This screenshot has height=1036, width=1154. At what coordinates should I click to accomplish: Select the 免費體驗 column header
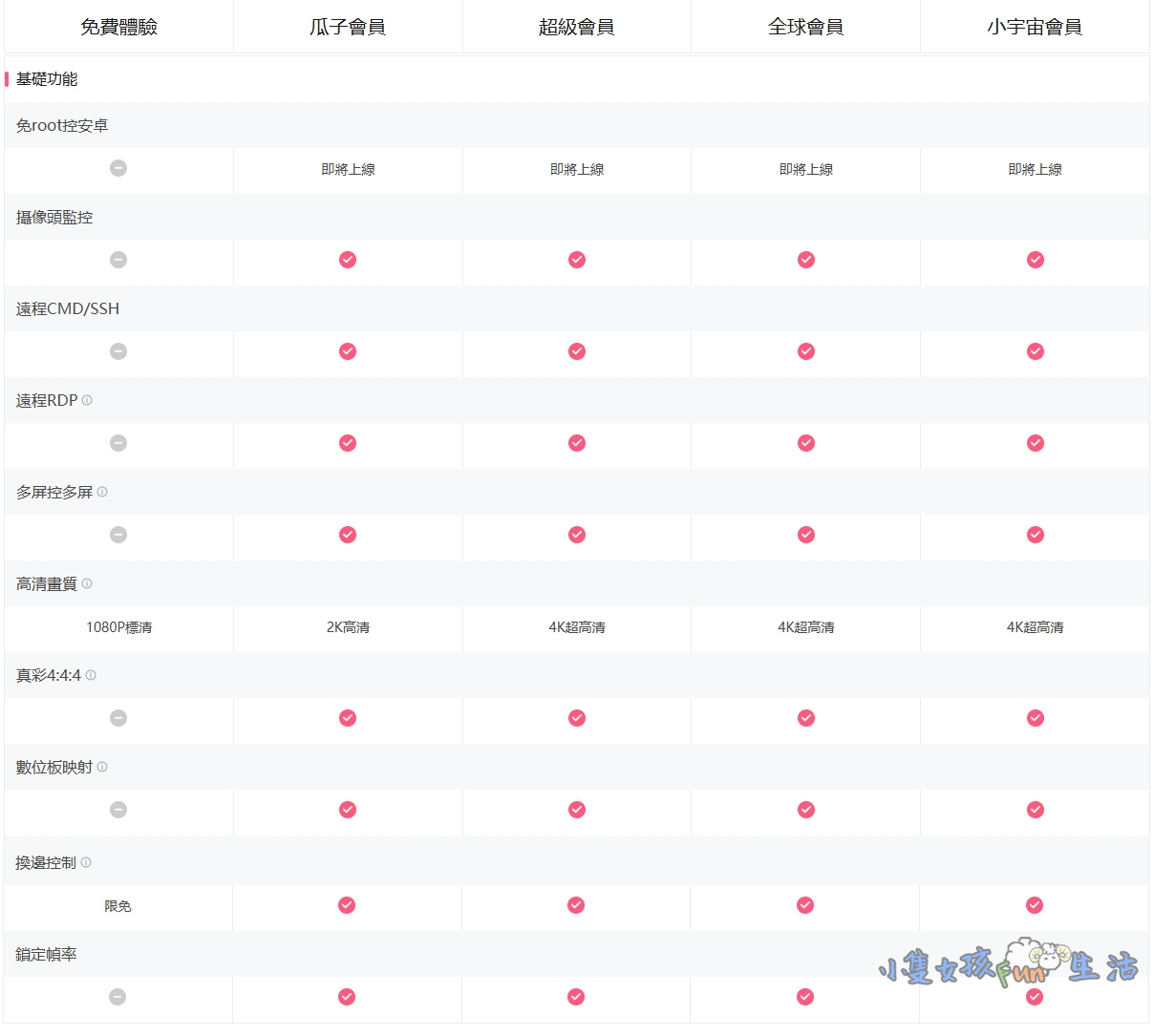point(118,27)
